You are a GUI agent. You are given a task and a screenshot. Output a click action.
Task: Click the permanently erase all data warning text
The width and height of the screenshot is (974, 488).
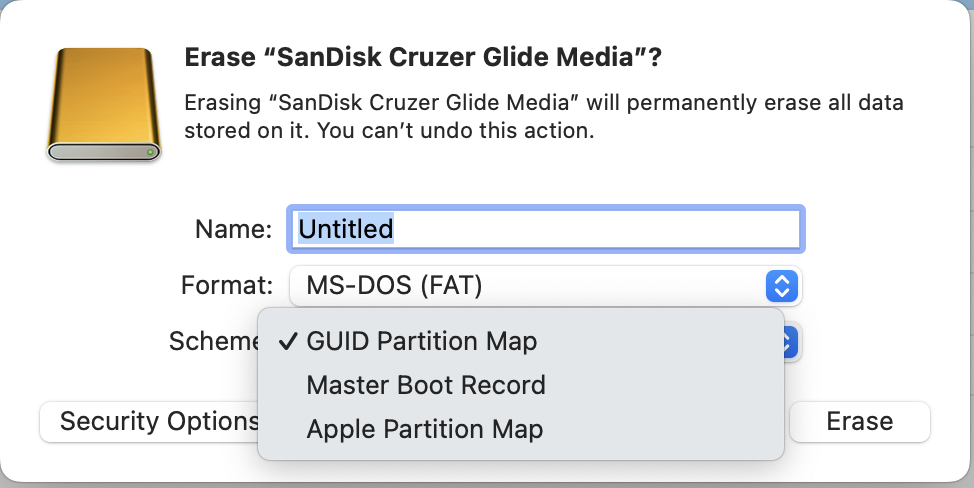544,104
